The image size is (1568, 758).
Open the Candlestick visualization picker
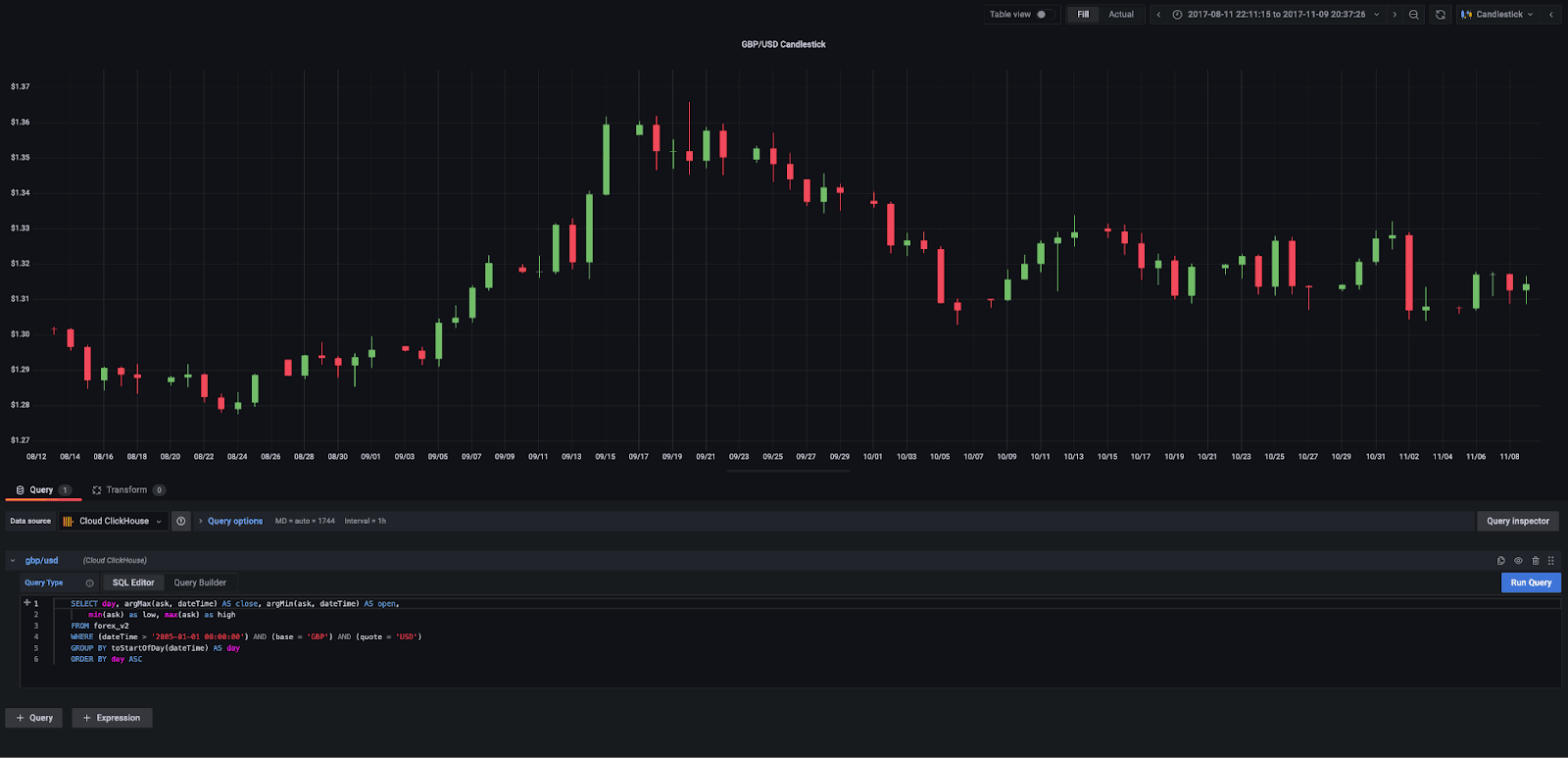tap(1497, 15)
